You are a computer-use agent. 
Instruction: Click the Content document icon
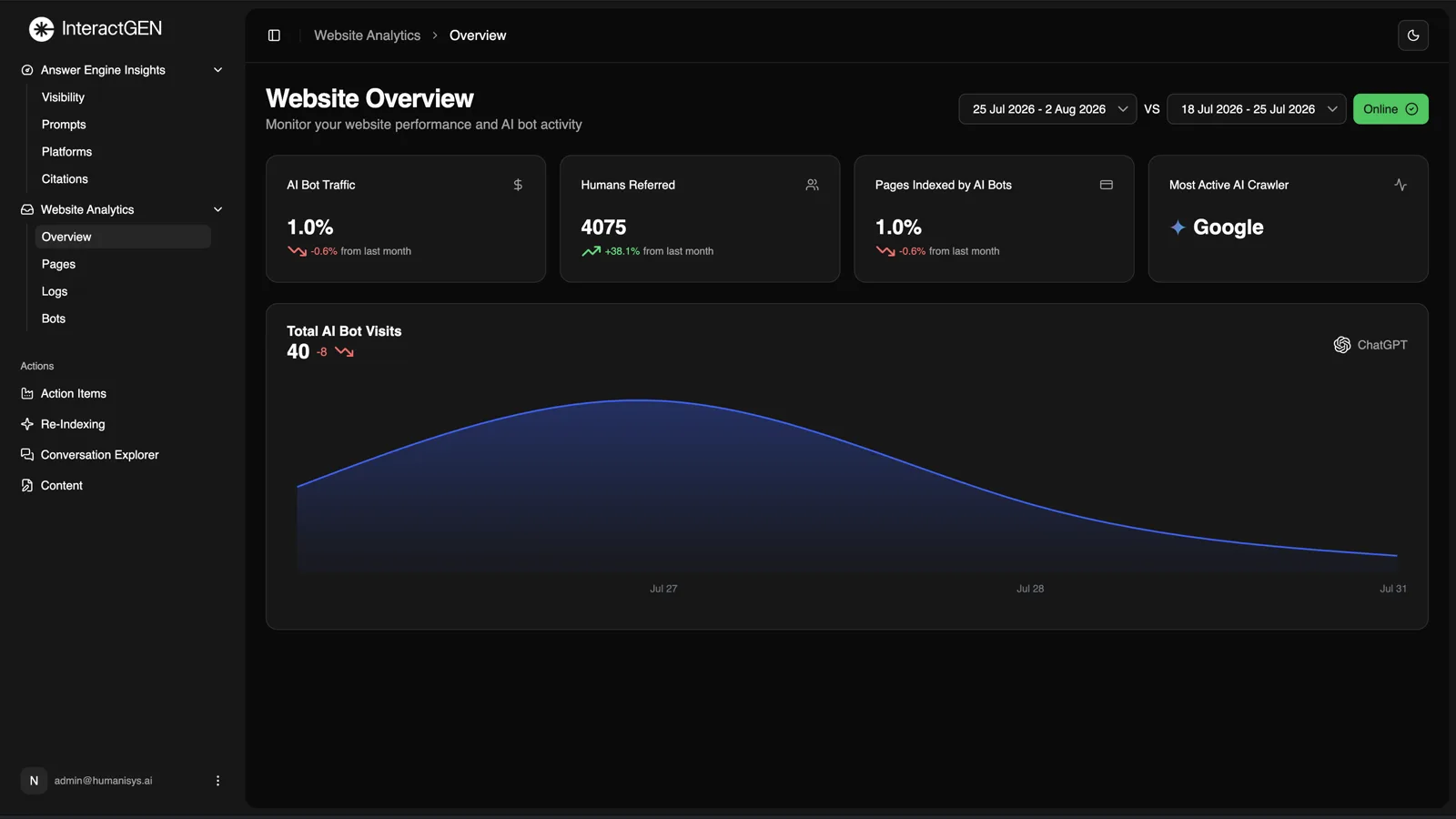[x=27, y=486]
